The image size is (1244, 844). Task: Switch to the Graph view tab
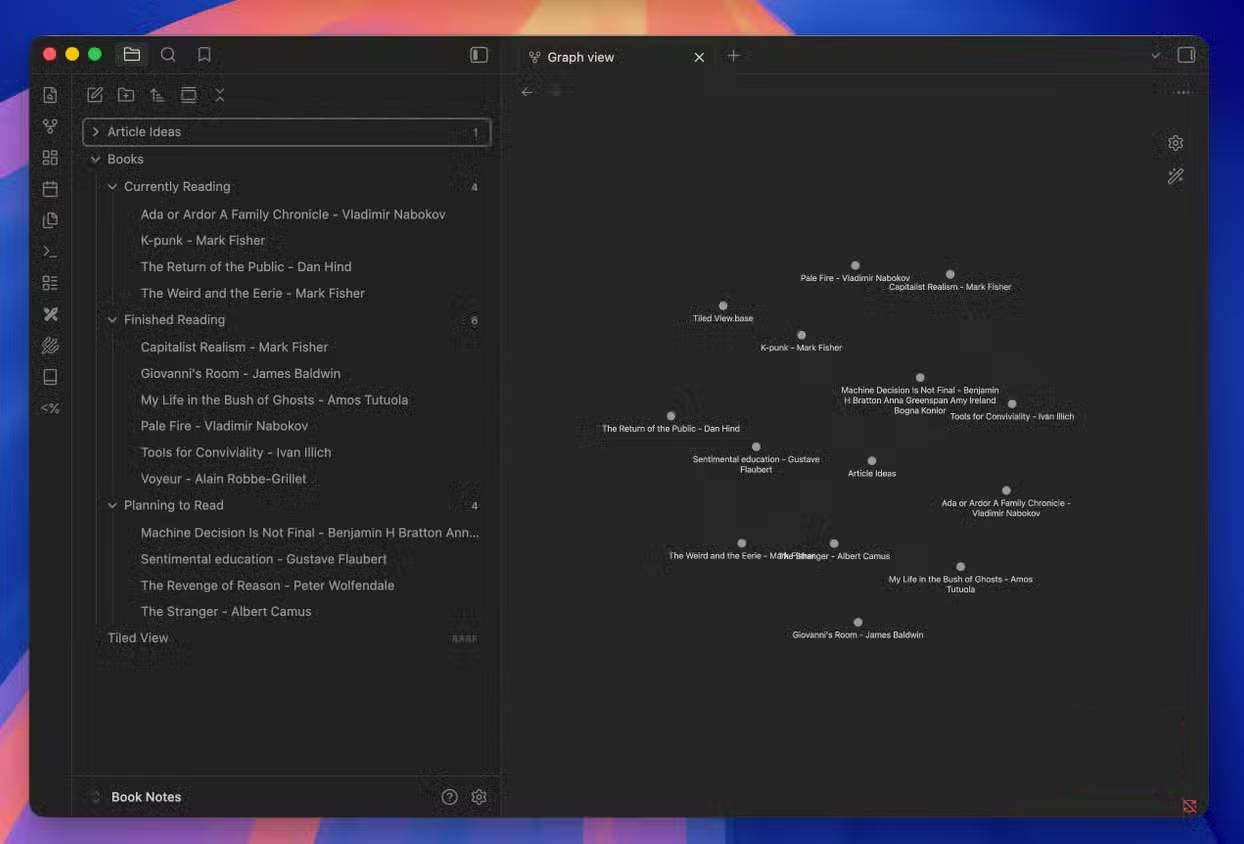point(580,57)
